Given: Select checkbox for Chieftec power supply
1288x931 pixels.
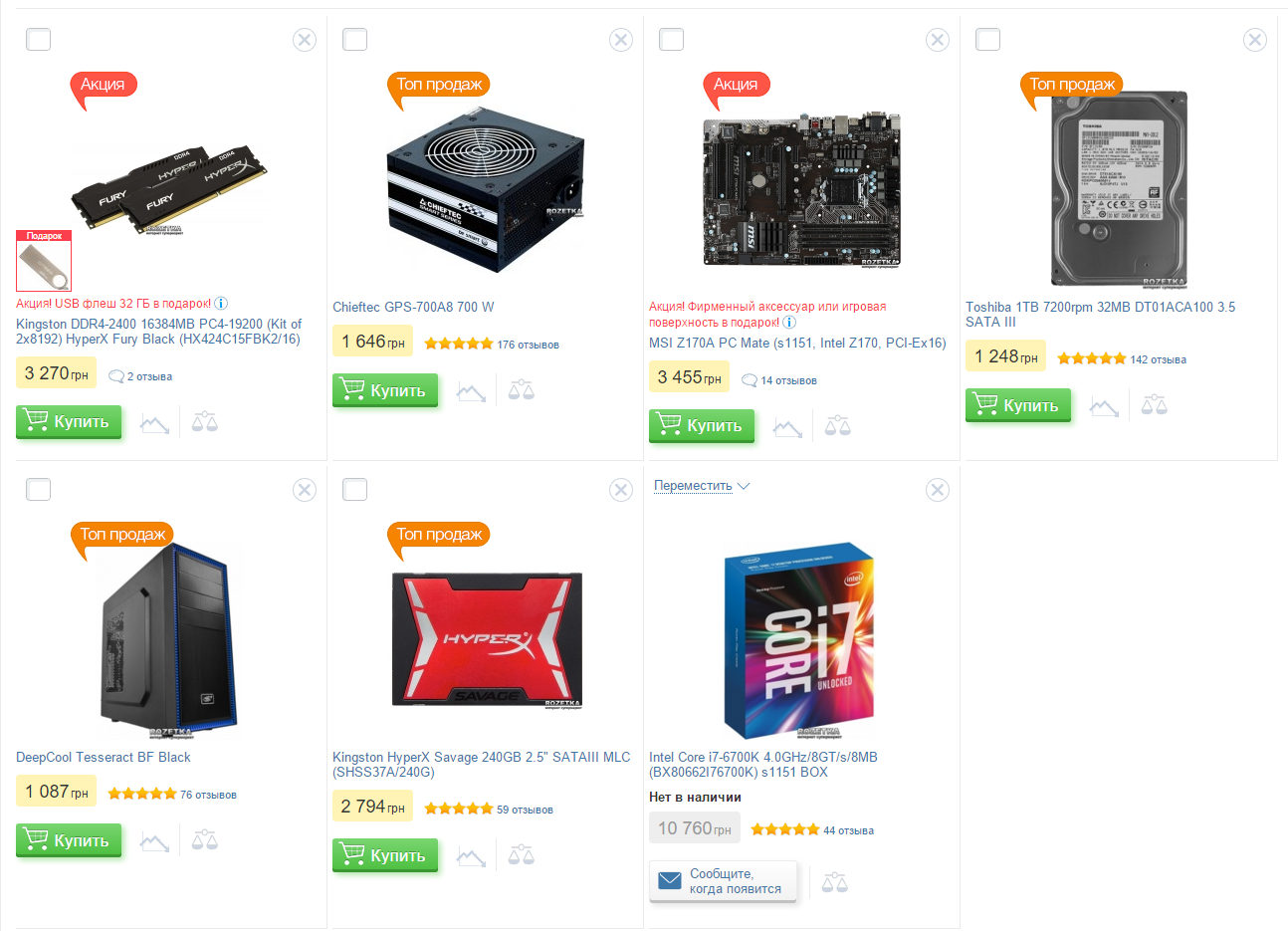Looking at the screenshot, I should [354, 39].
